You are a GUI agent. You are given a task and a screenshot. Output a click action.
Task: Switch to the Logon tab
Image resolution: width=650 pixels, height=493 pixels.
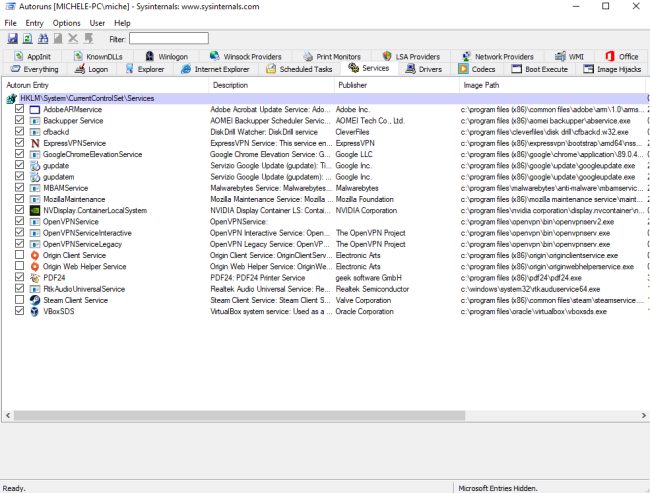pos(92,69)
